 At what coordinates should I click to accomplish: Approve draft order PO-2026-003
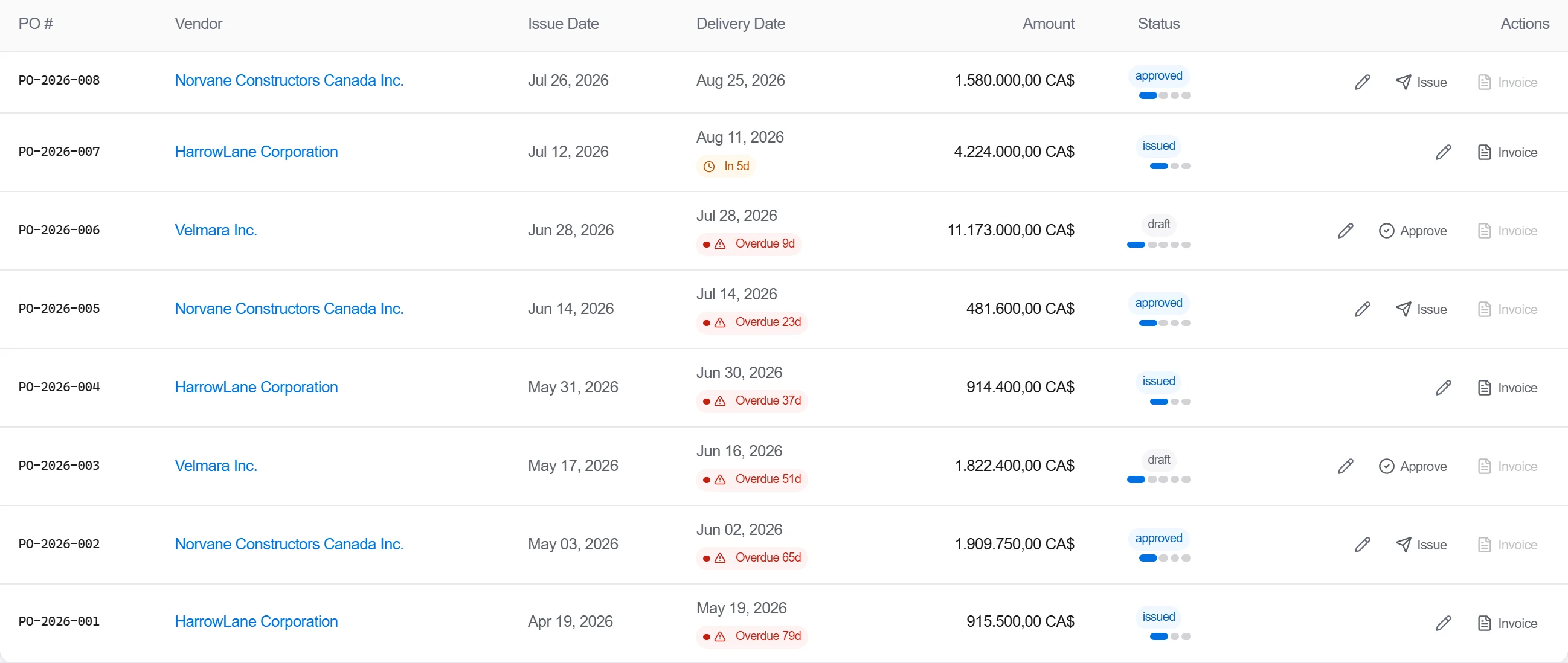pyautogui.click(x=1413, y=466)
